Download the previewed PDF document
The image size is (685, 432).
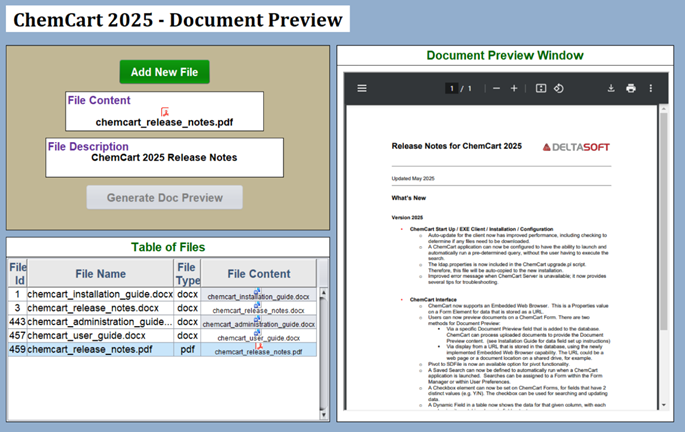point(611,88)
